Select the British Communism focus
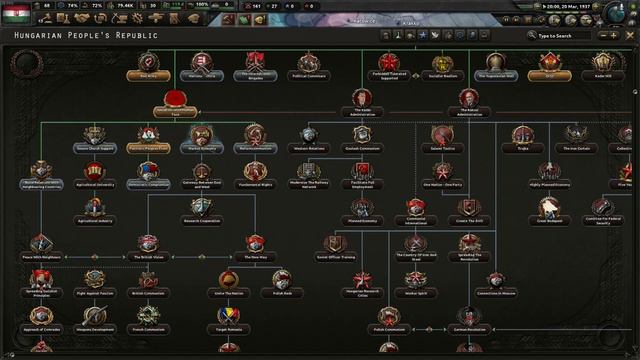Viewport: 640px width, 360px height. 148,284
